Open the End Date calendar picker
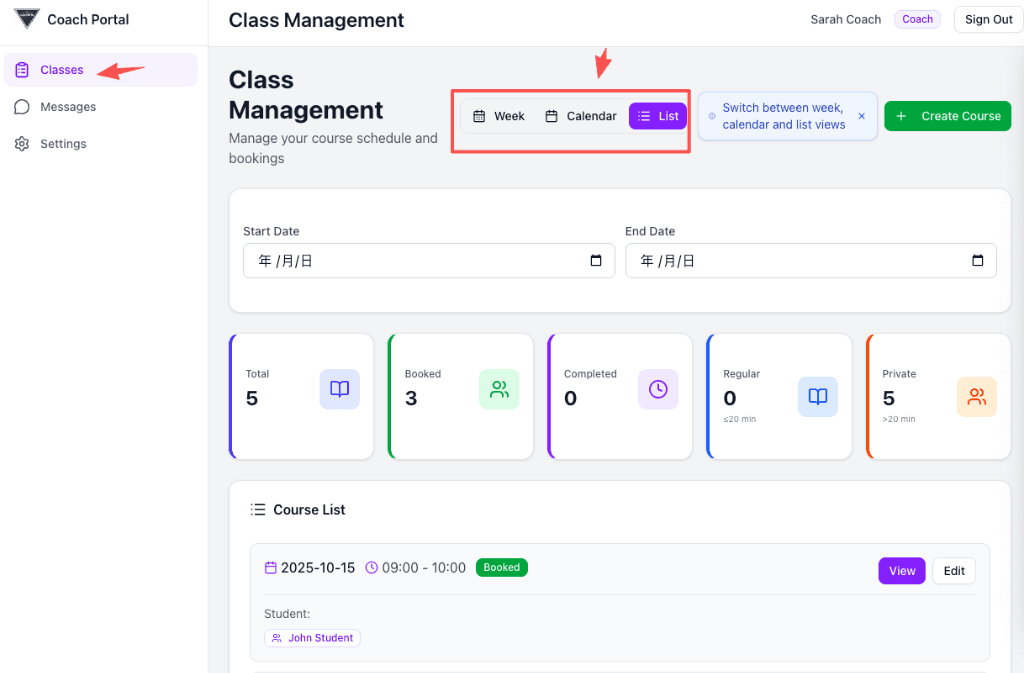This screenshot has width=1024, height=673. pos(978,261)
